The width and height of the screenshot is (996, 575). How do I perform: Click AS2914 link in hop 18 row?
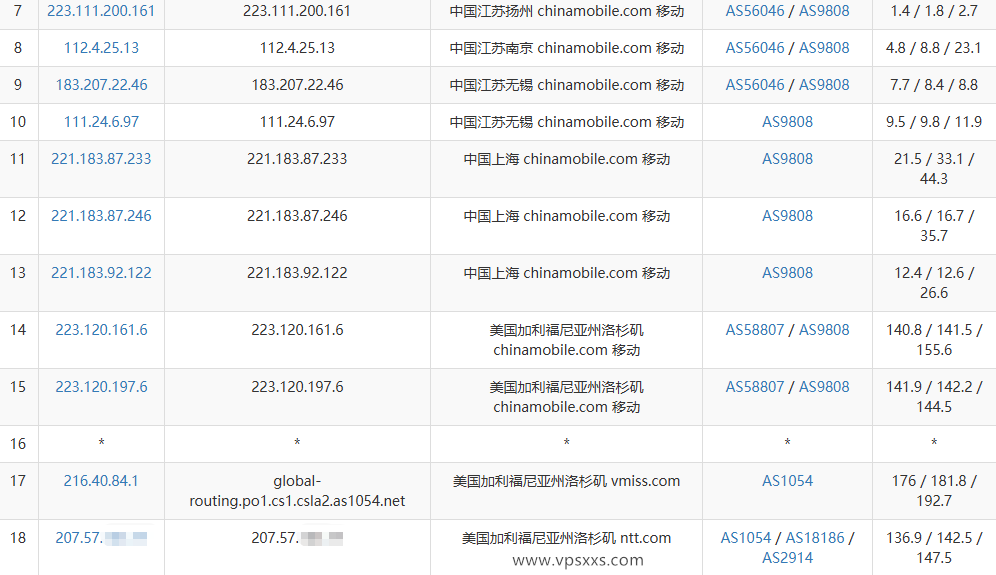787,558
